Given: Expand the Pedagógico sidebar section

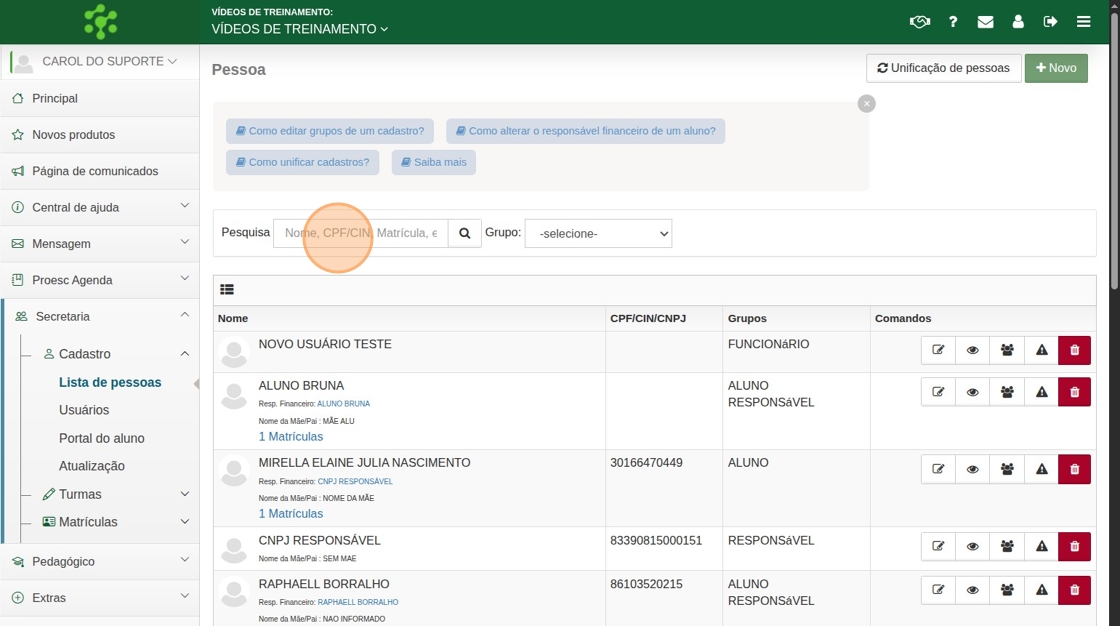Looking at the screenshot, I should pos(100,562).
